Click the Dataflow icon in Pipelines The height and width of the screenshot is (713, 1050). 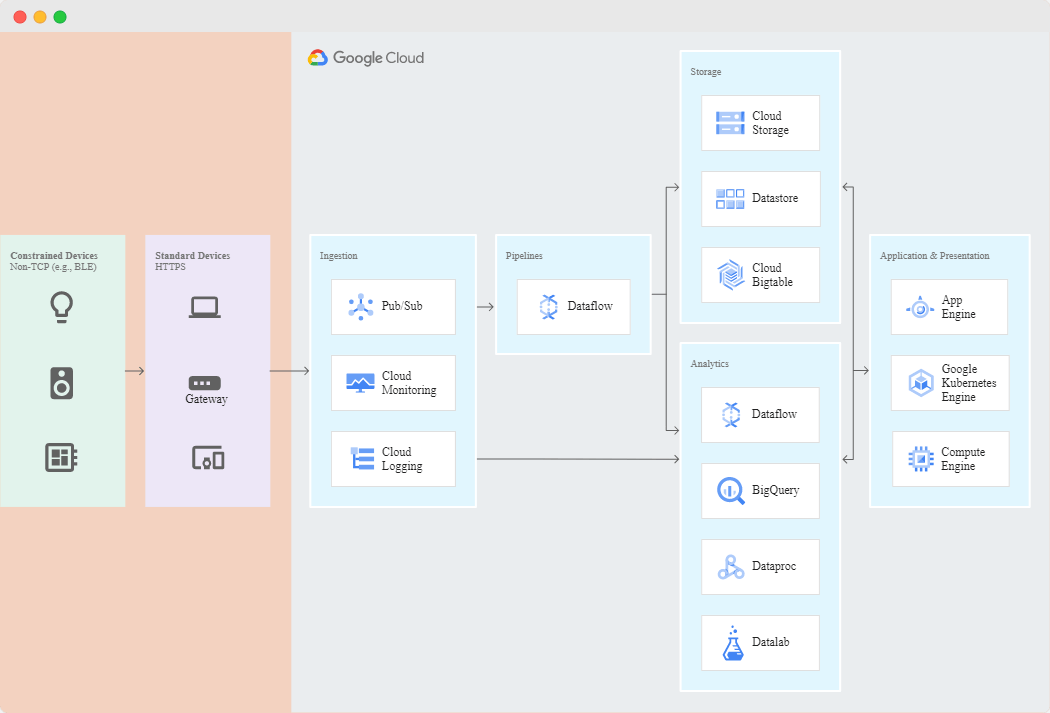coord(548,307)
